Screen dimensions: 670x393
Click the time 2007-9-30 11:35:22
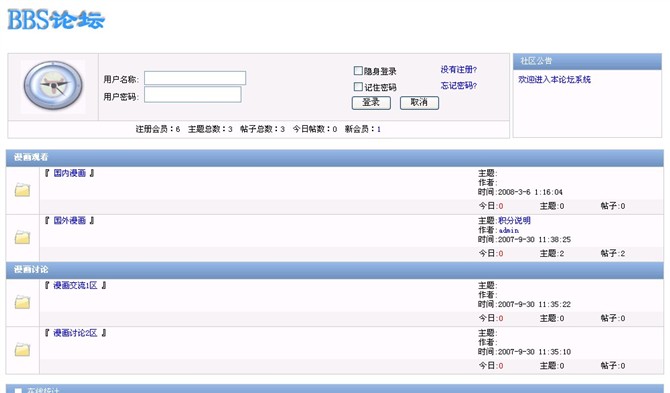tap(535, 305)
